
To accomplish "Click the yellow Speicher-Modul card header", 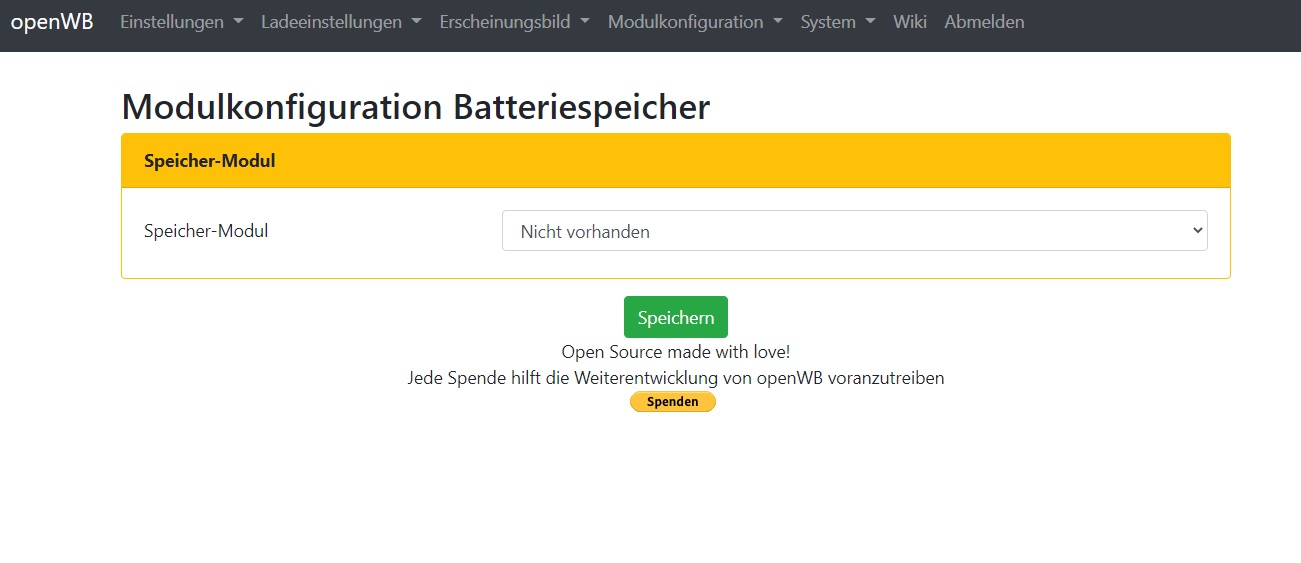I will pos(676,161).
